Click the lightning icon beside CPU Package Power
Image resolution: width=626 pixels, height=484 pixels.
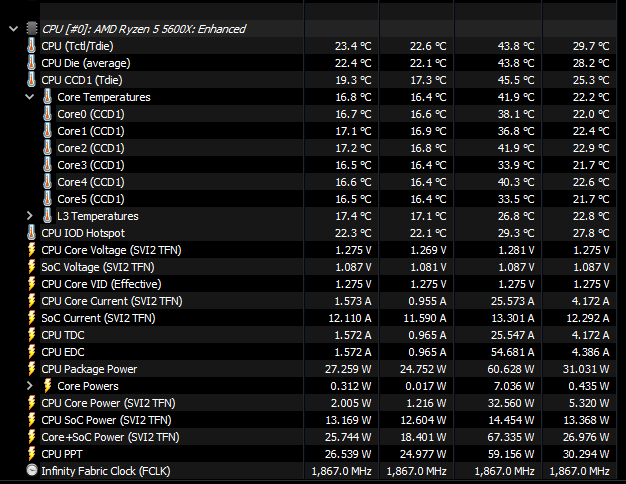point(31,369)
